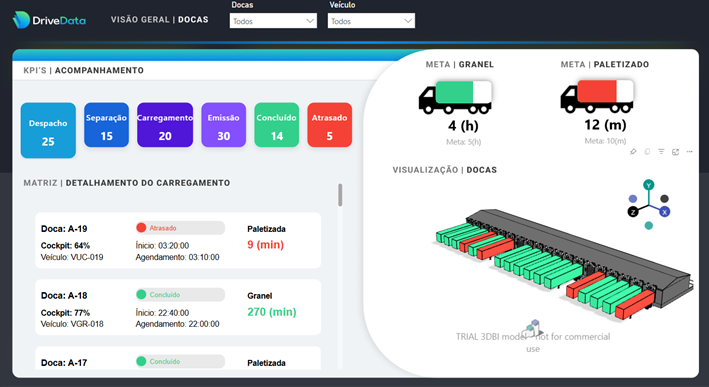Select the Emissão 30 KPI card
This screenshot has width=709, height=387.
tap(223, 125)
